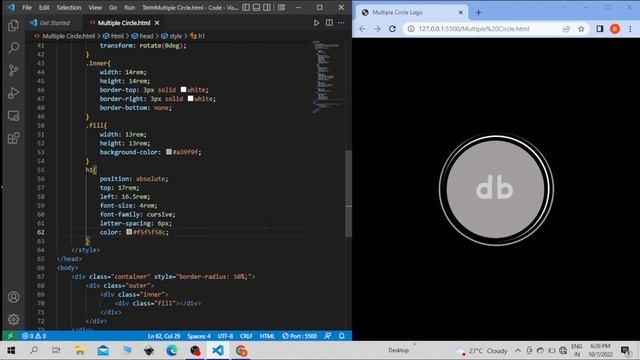Screen dimensions: 640x360
Task: Open Chrome three-dot menu
Action: pyautogui.click(x=630, y=29)
